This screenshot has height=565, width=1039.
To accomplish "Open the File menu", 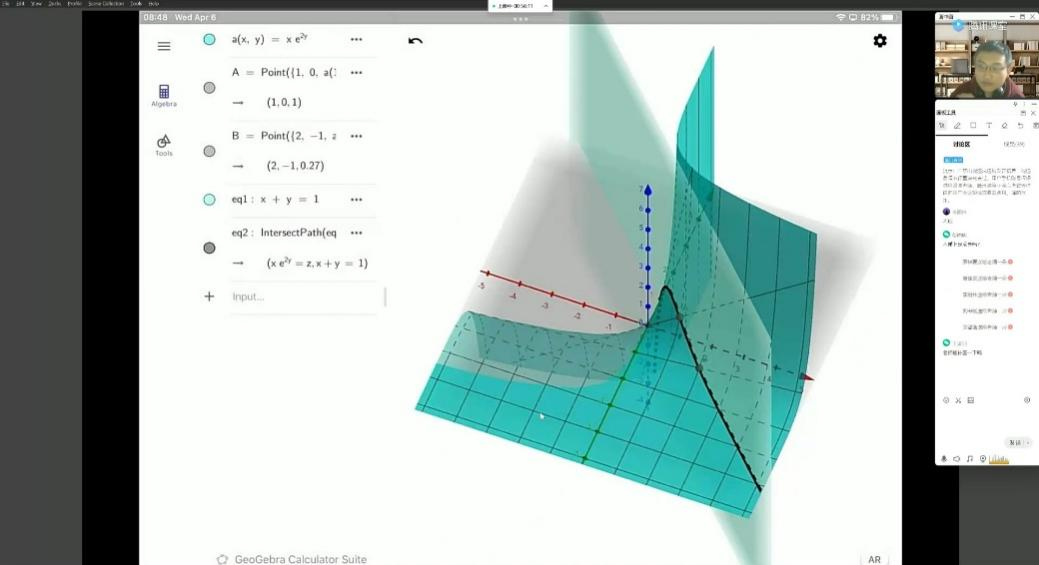I will point(6,4).
